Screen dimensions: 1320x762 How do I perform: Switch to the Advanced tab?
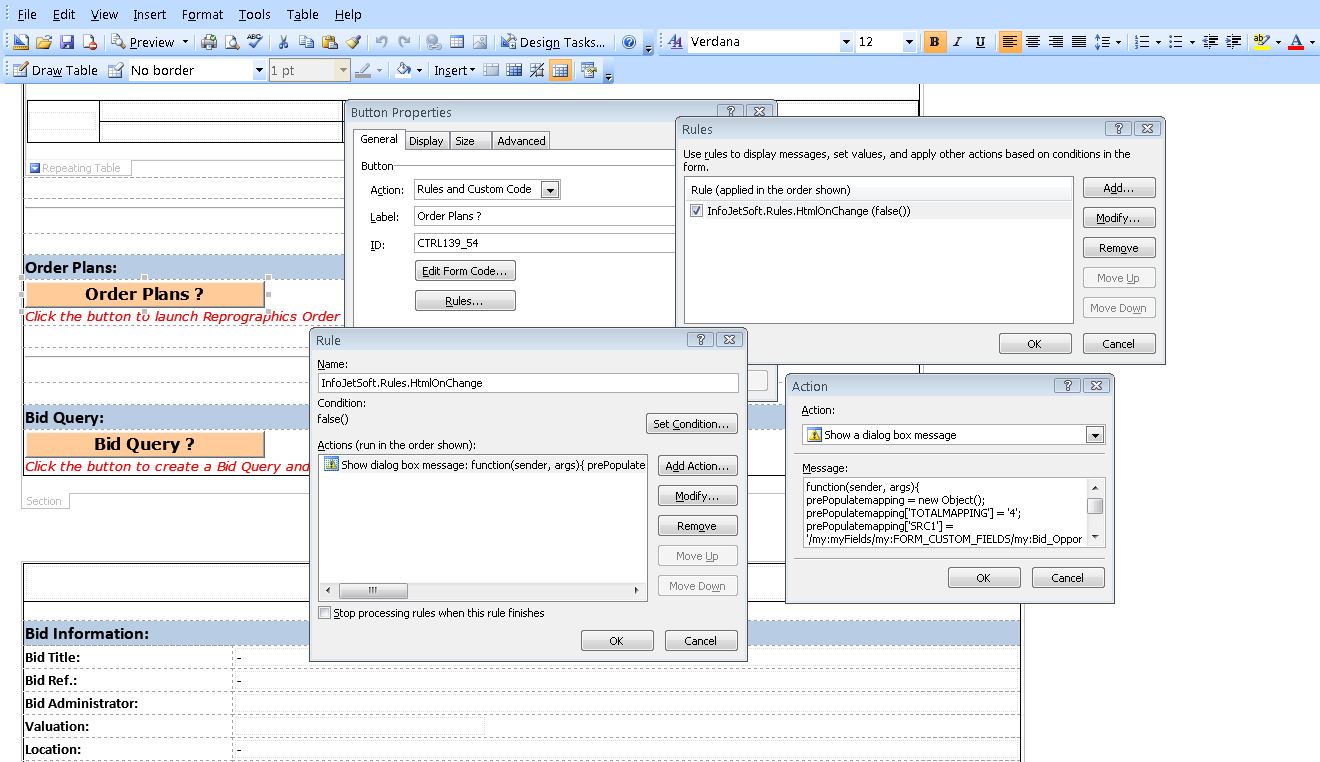[x=521, y=141]
